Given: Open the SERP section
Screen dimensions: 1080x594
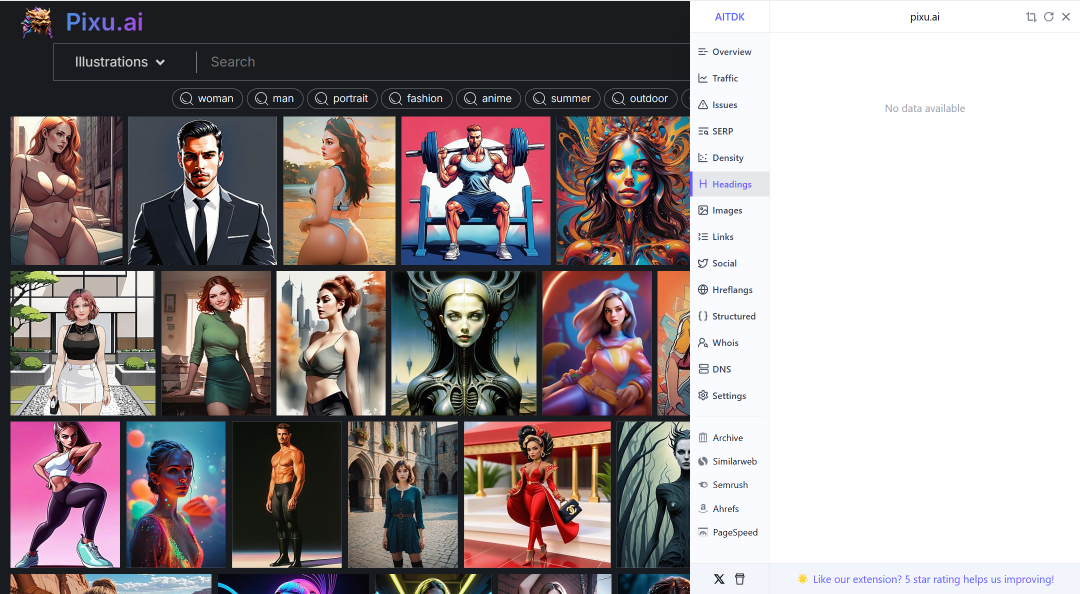Looking at the screenshot, I should point(729,131).
